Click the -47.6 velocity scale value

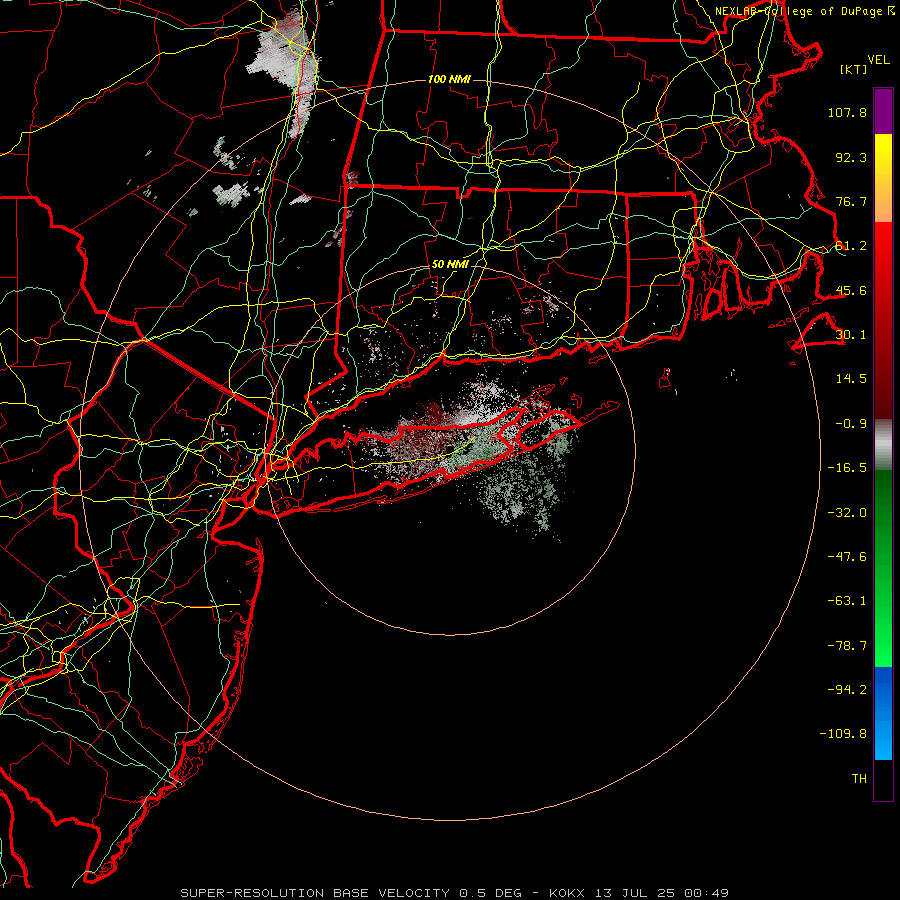(847, 557)
